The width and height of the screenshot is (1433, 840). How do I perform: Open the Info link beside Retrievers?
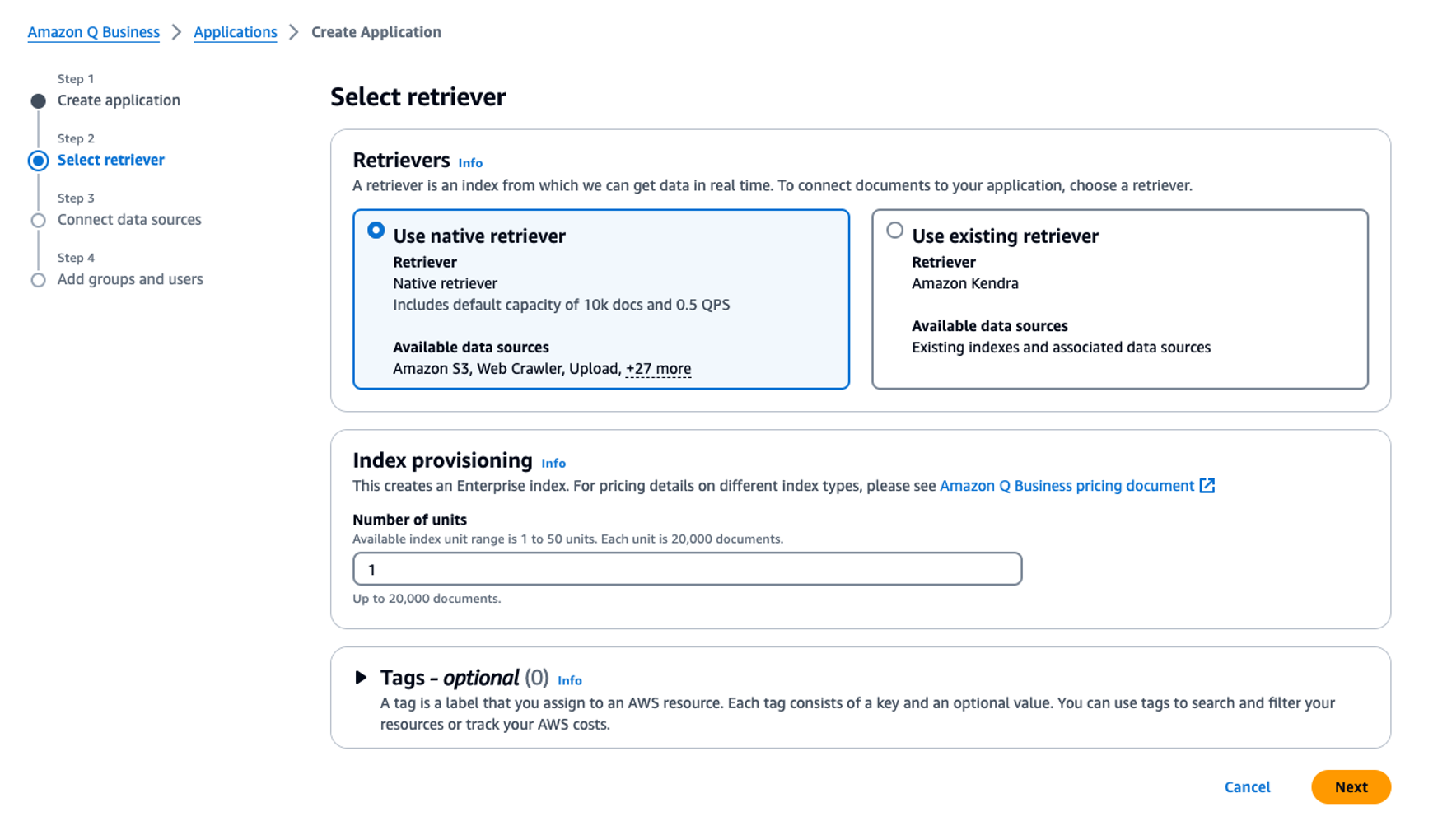[470, 163]
